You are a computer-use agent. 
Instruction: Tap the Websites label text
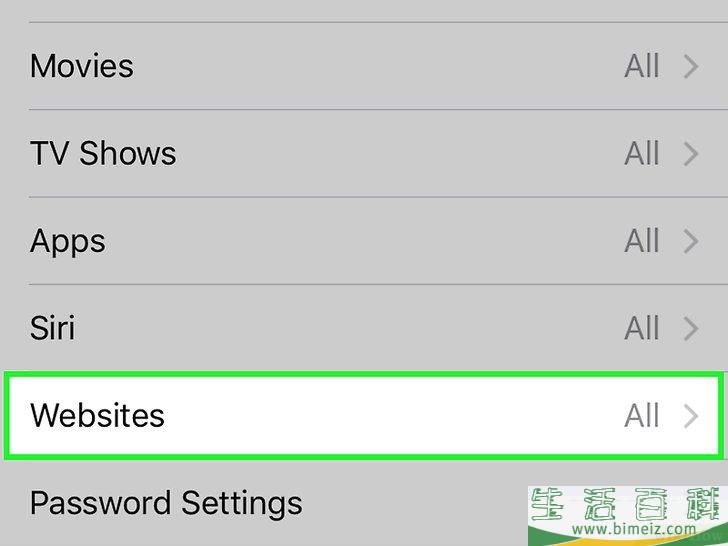click(97, 415)
